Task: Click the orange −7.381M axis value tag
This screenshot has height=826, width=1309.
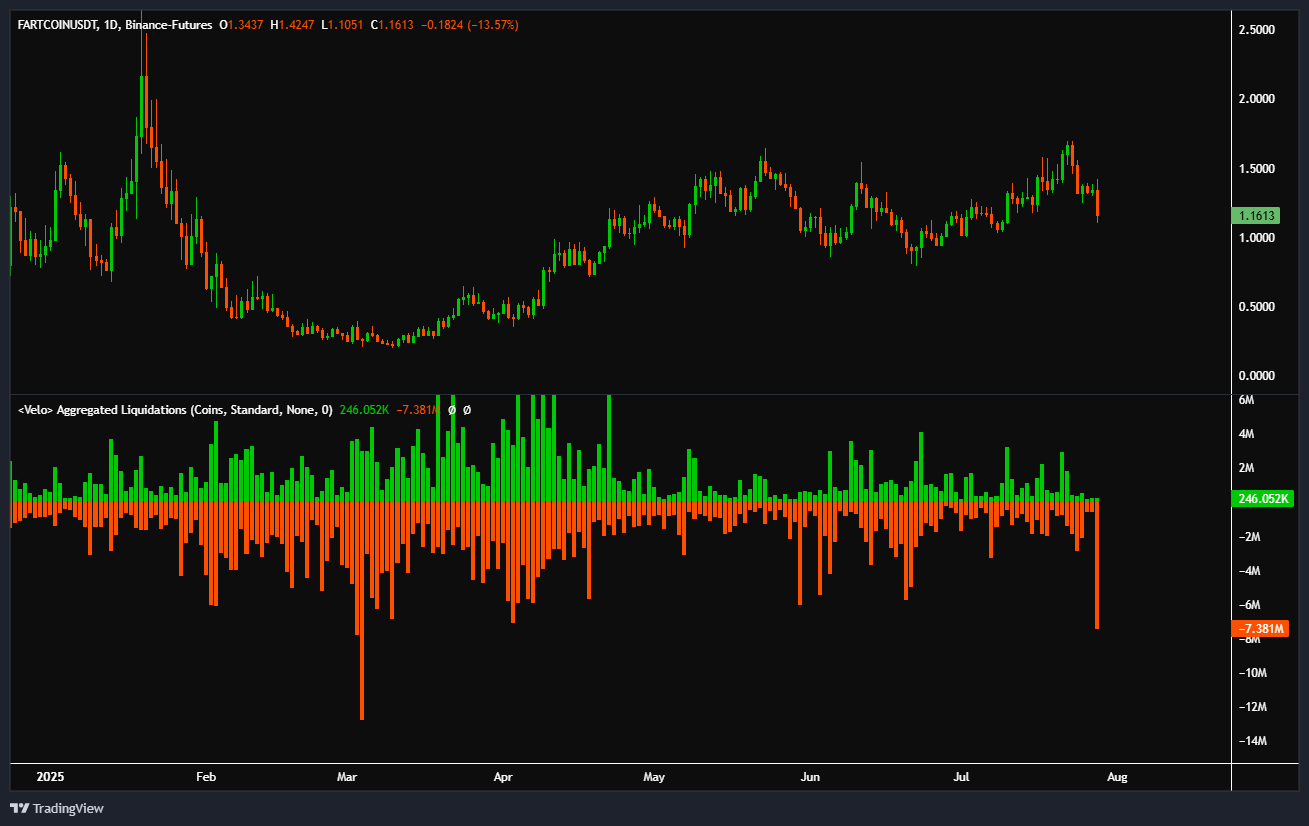Action: coord(1261,629)
